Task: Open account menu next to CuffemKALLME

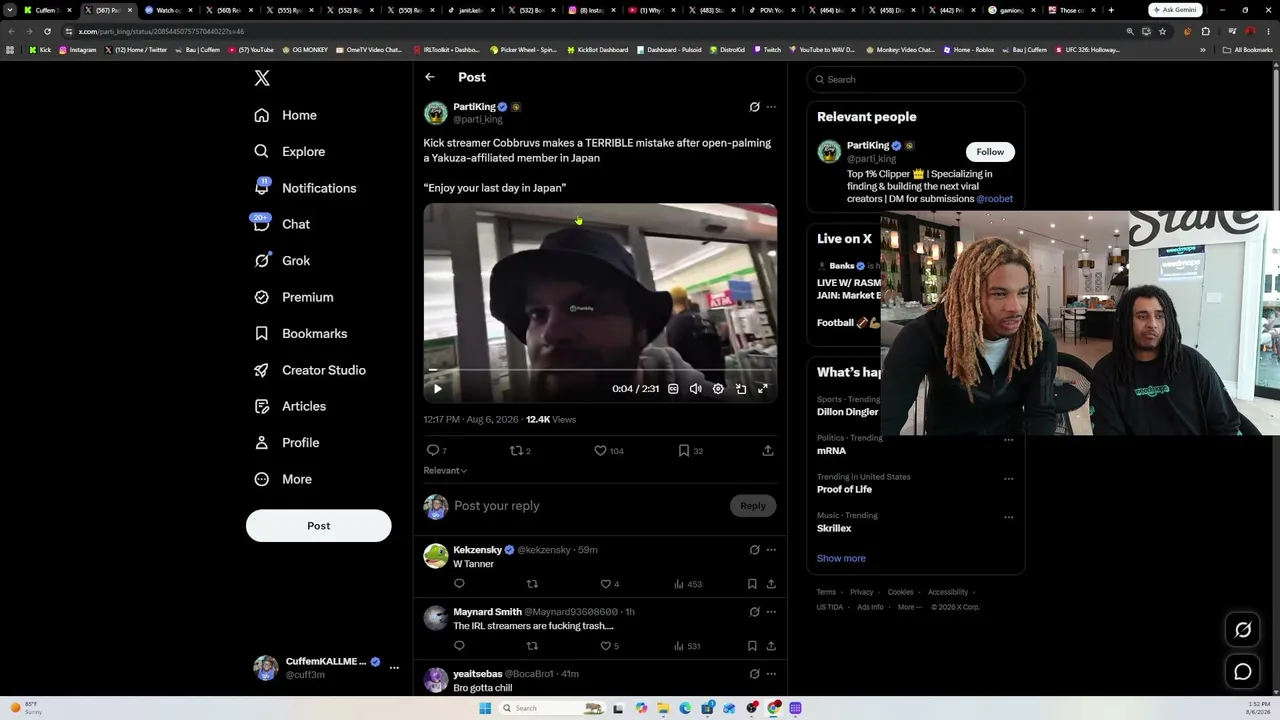Action: click(394, 668)
